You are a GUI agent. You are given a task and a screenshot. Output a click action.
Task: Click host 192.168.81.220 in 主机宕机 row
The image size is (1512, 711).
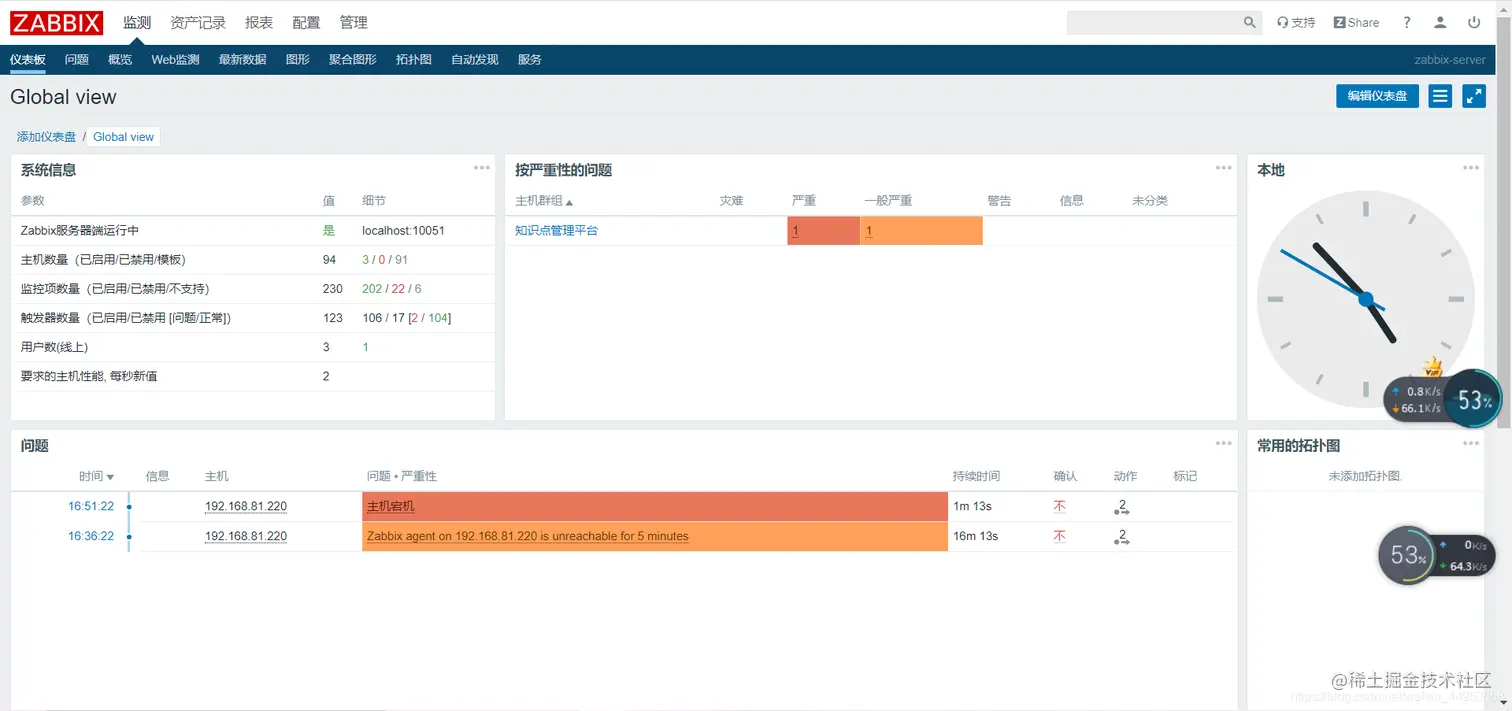(245, 506)
